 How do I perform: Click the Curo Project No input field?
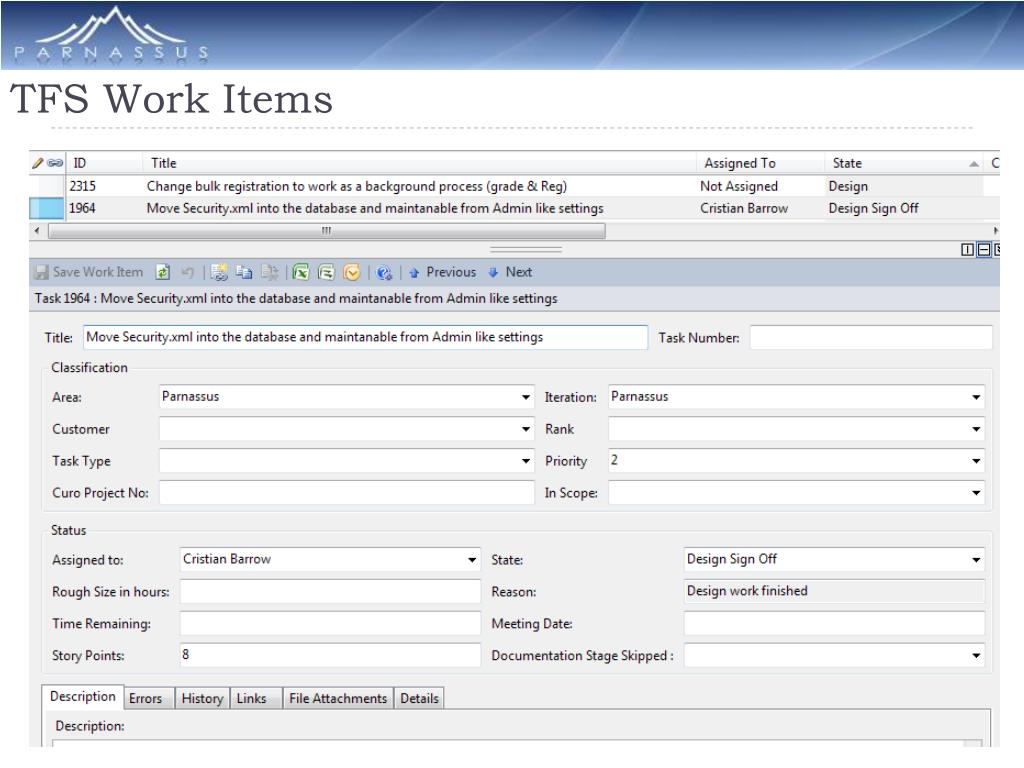tap(347, 492)
